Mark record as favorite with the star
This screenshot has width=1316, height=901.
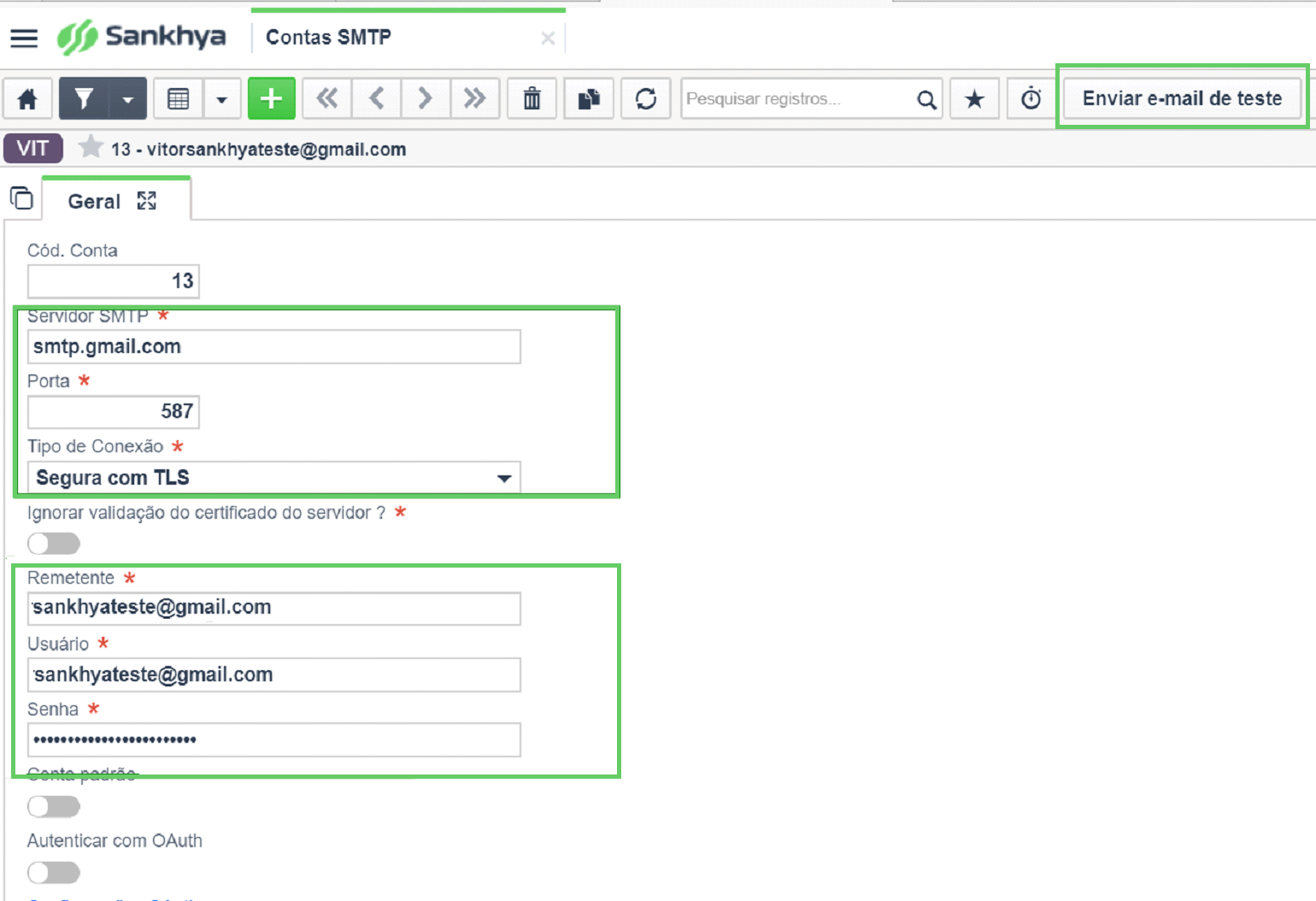[974, 99]
